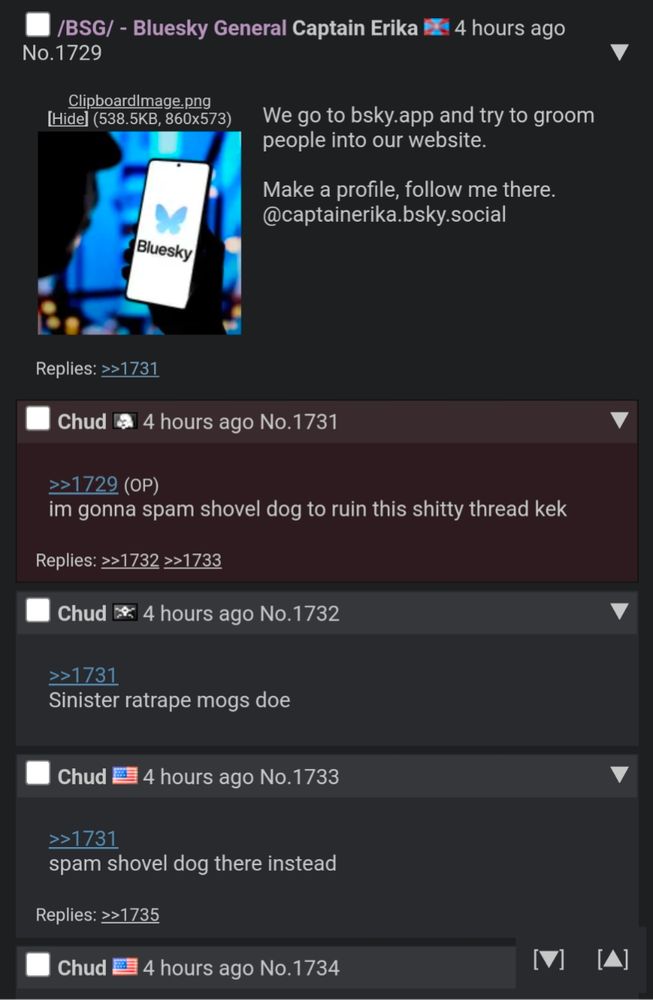Select checkbox on post No.1733
Image resolution: width=653 pixels, height=1000 pixels.
pyautogui.click(x=38, y=774)
